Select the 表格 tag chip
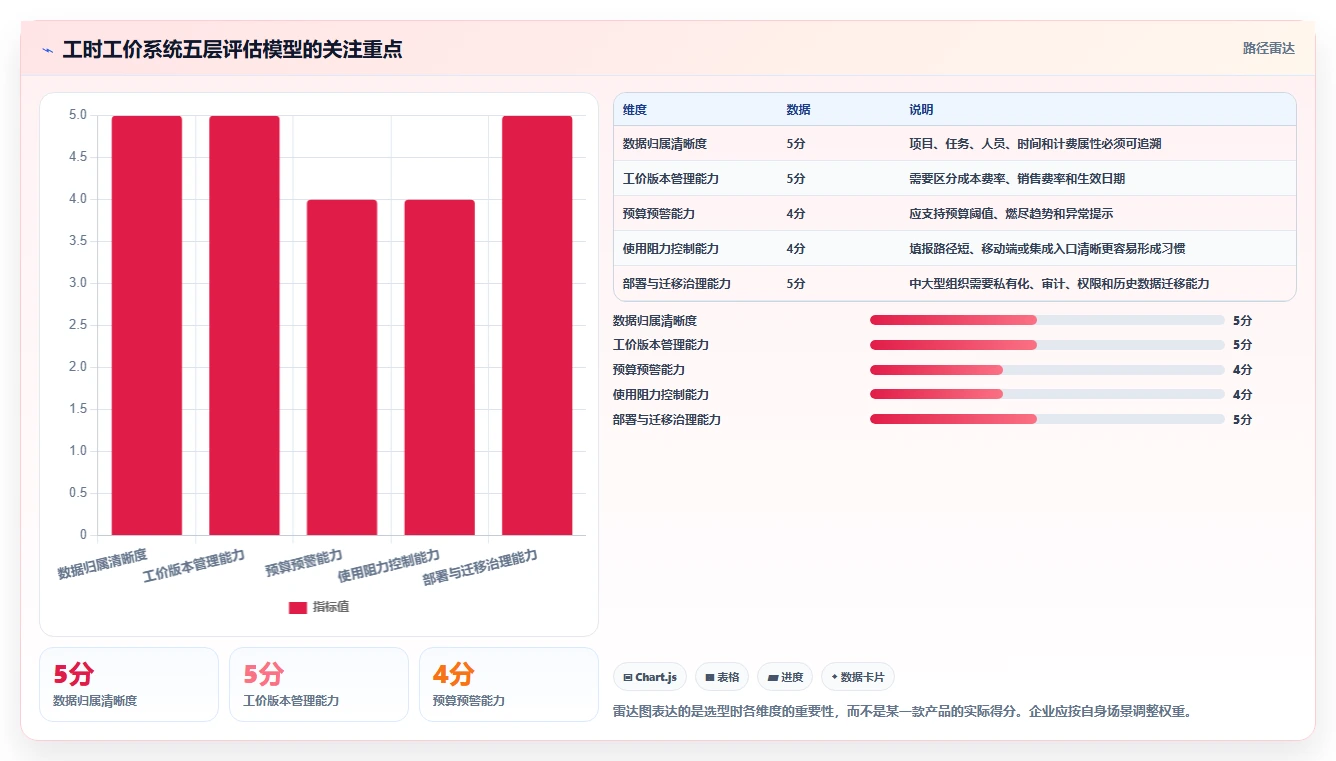This screenshot has width=1336, height=761. (722, 677)
